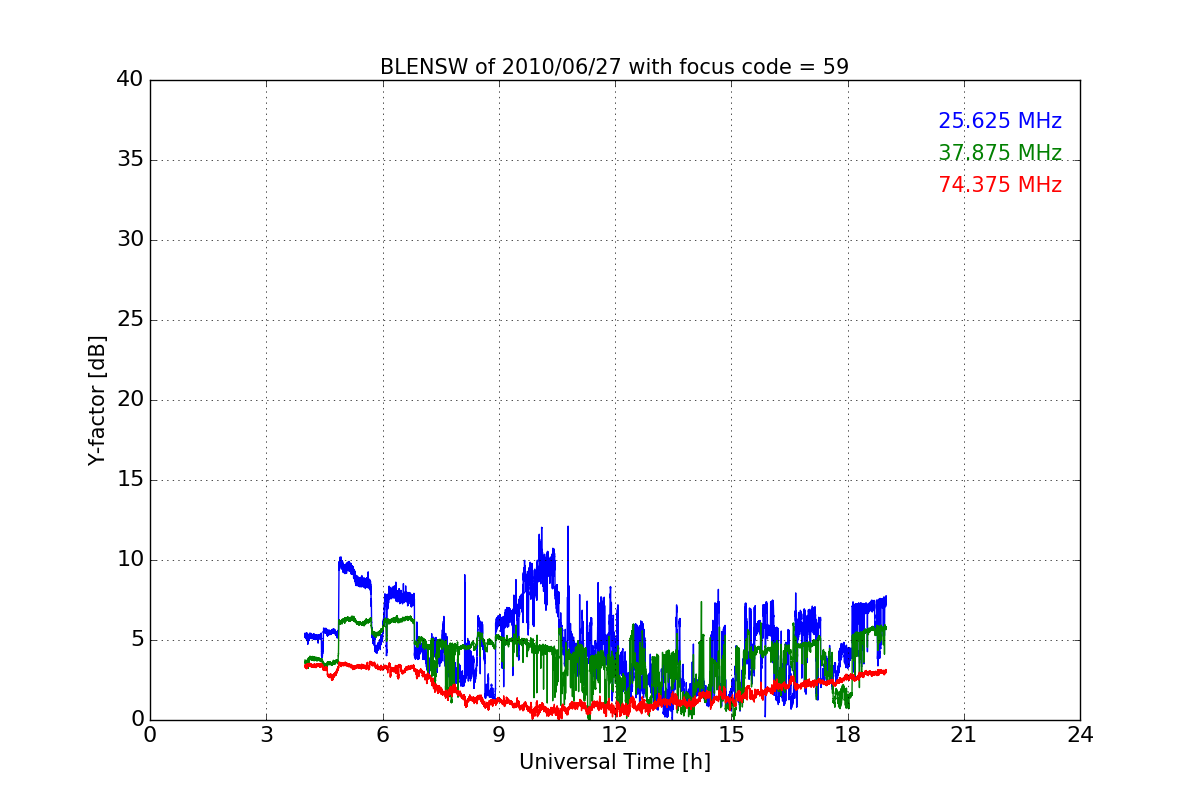
Task: Click the x-axis tick label '24'
Action: 1080,735
